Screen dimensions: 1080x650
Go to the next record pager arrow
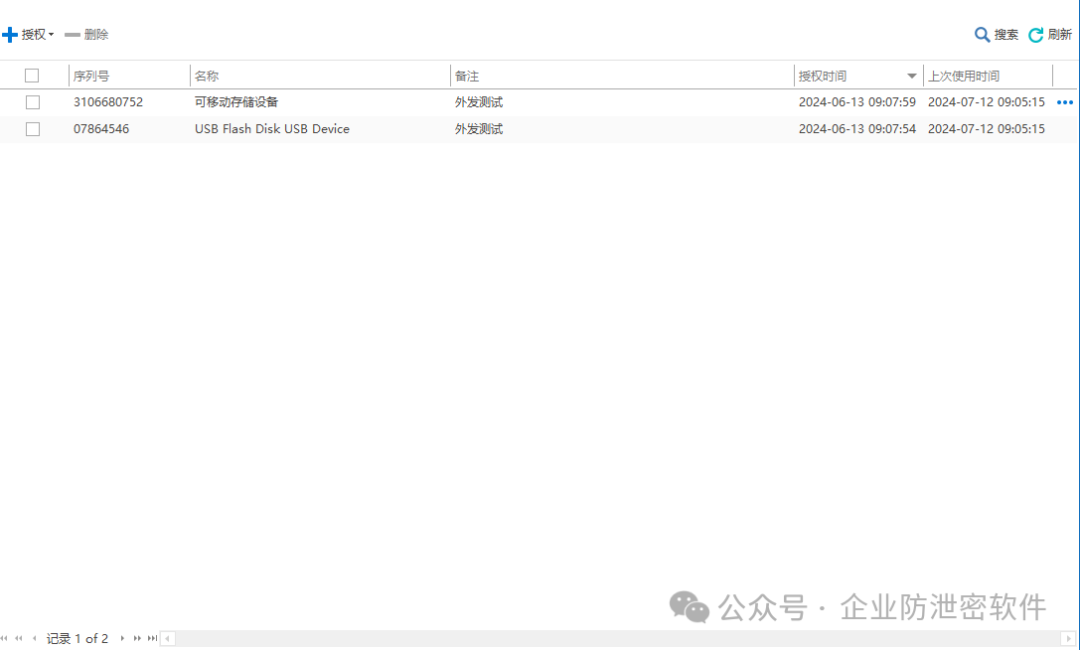tap(123, 639)
